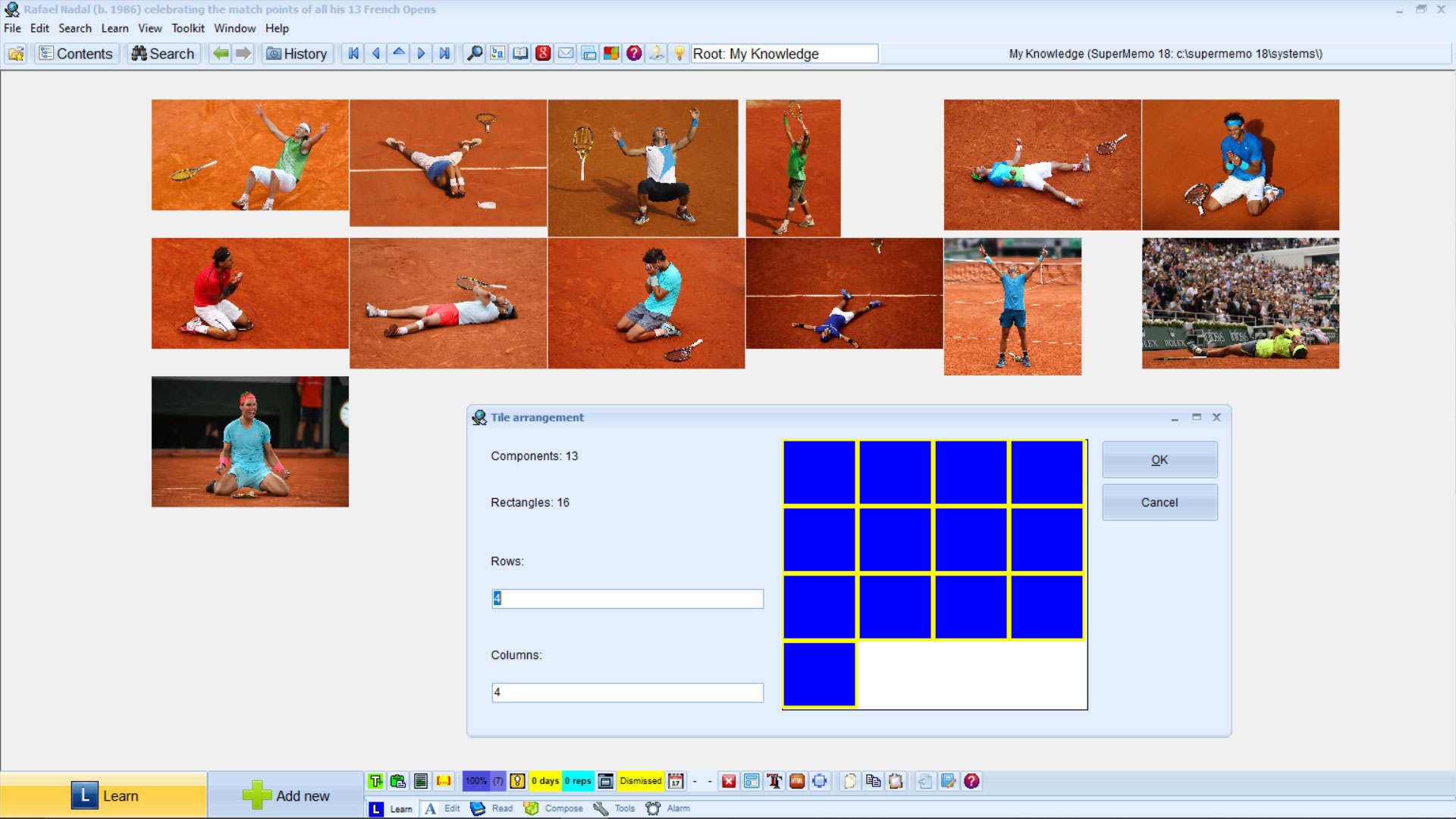Click the envelope mail icon
The height and width of the screenshot is (819, 1456).
pyautogui.click(x=566, y=54)
